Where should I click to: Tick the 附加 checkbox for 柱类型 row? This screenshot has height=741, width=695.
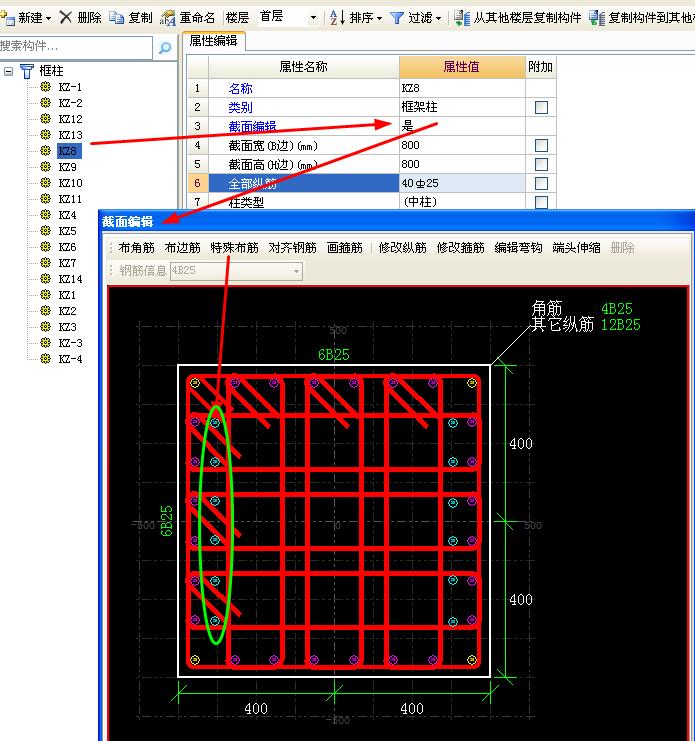pos(541,202)
